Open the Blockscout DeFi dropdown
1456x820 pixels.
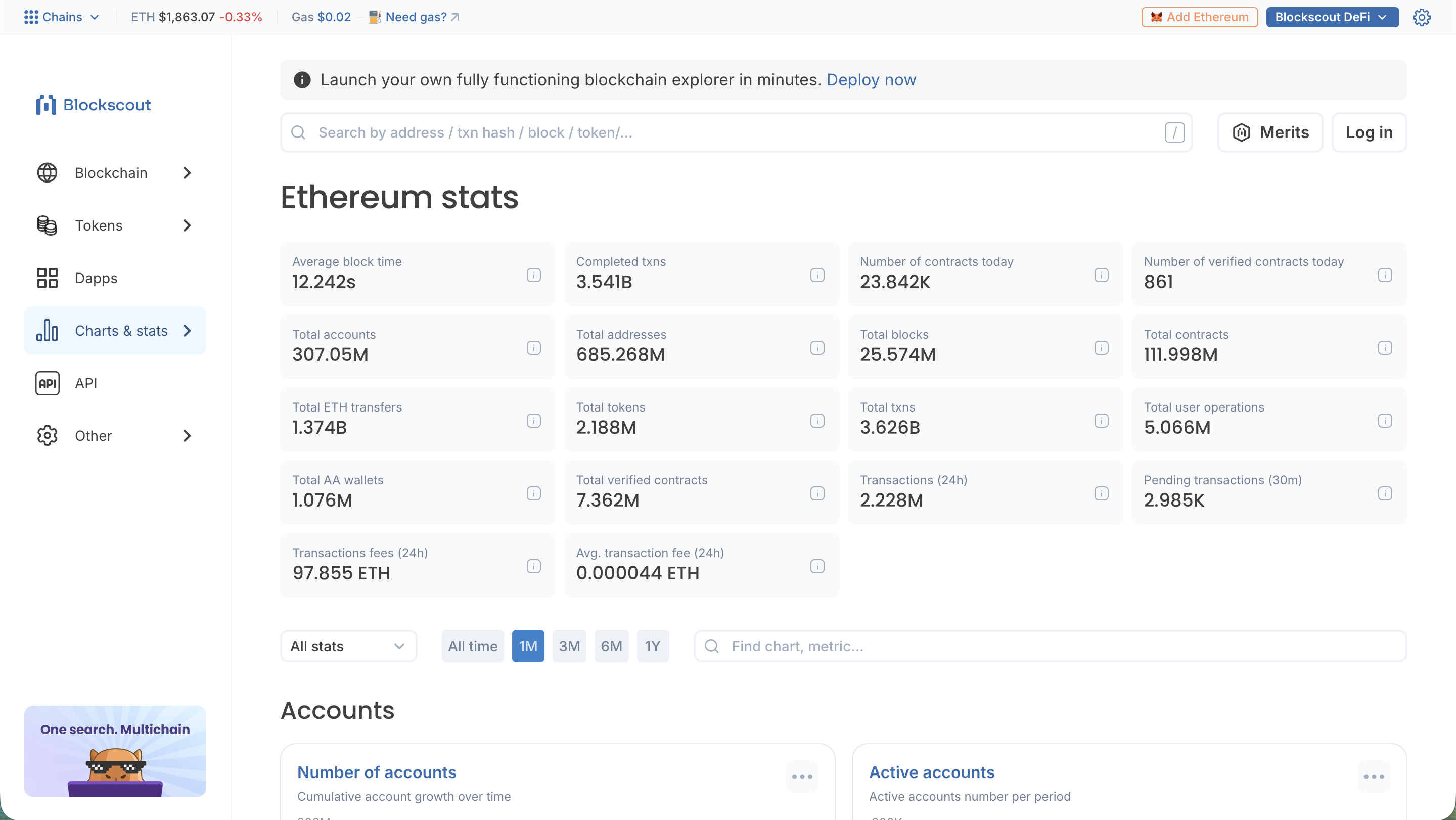click(x=1332, y=17)
